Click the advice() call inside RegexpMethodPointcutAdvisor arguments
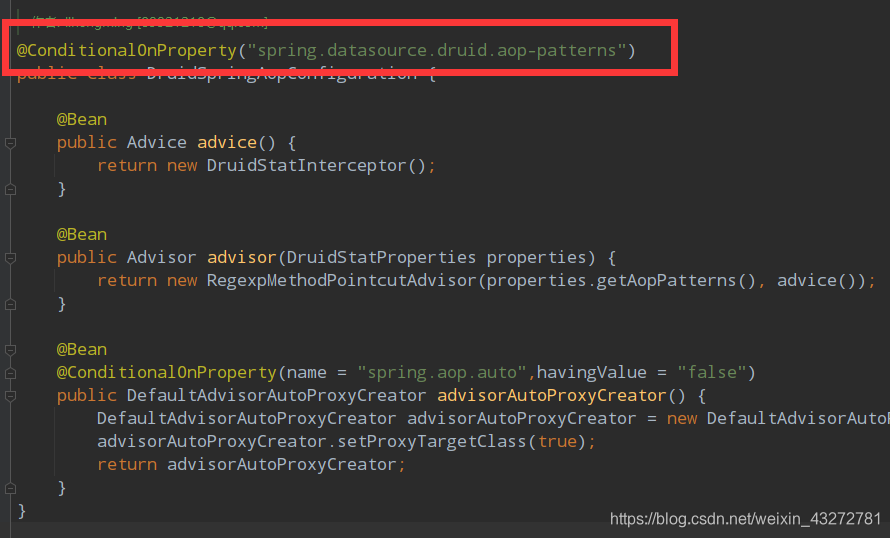890x538 pixels. (x=817, y=280)
